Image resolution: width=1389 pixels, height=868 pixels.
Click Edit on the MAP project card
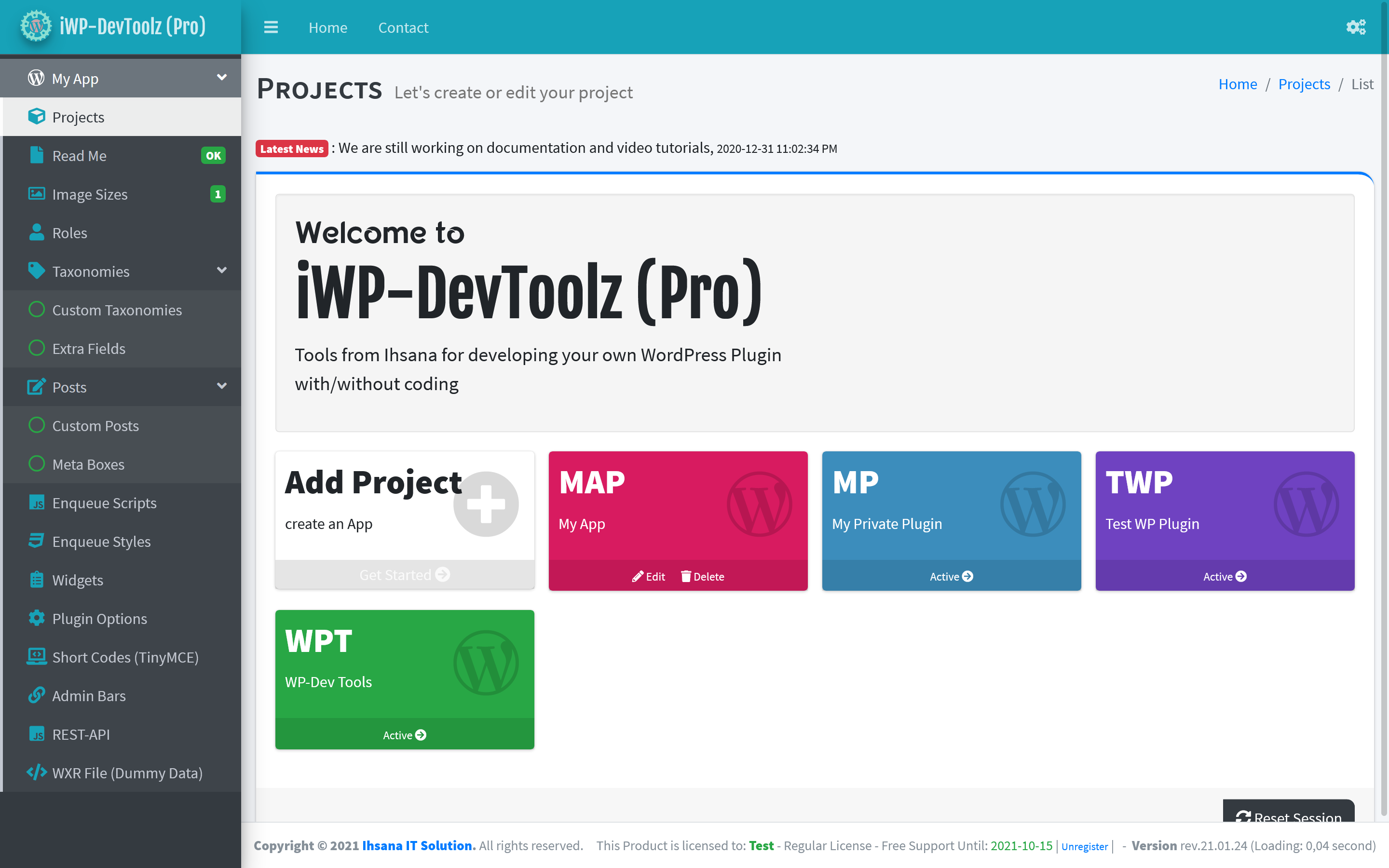649,576
